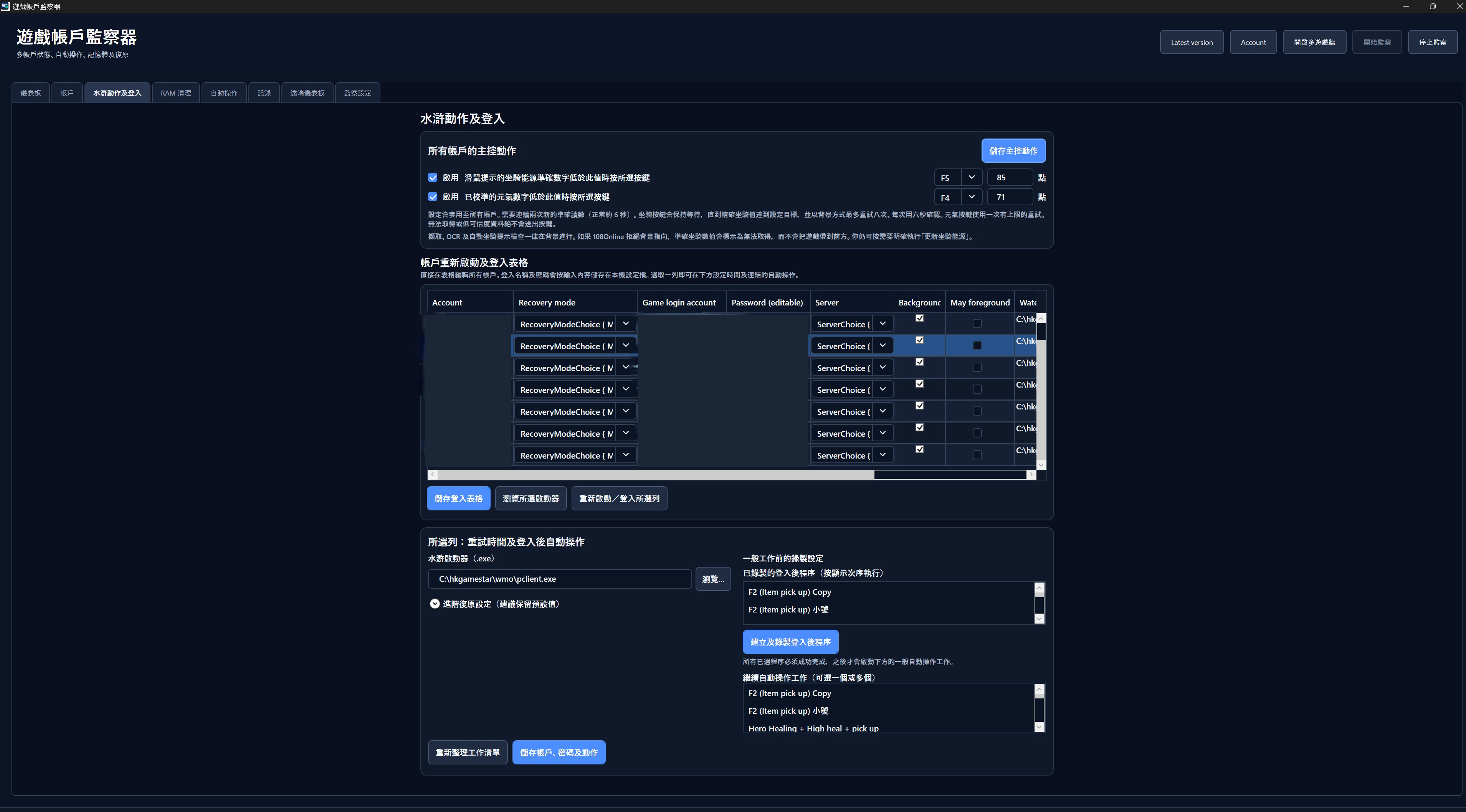Click the 瀏覽... button beside the launcher path
The width and height of the screenshot is (1466, 812).
tap(713, 579)
